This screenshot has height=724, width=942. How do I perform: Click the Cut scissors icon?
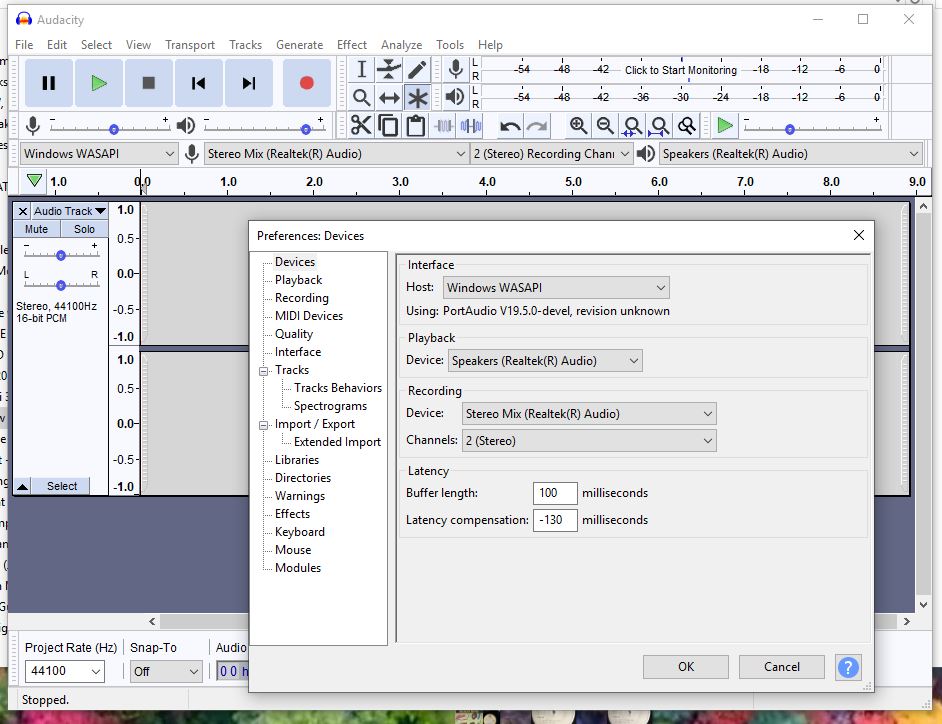361,126
